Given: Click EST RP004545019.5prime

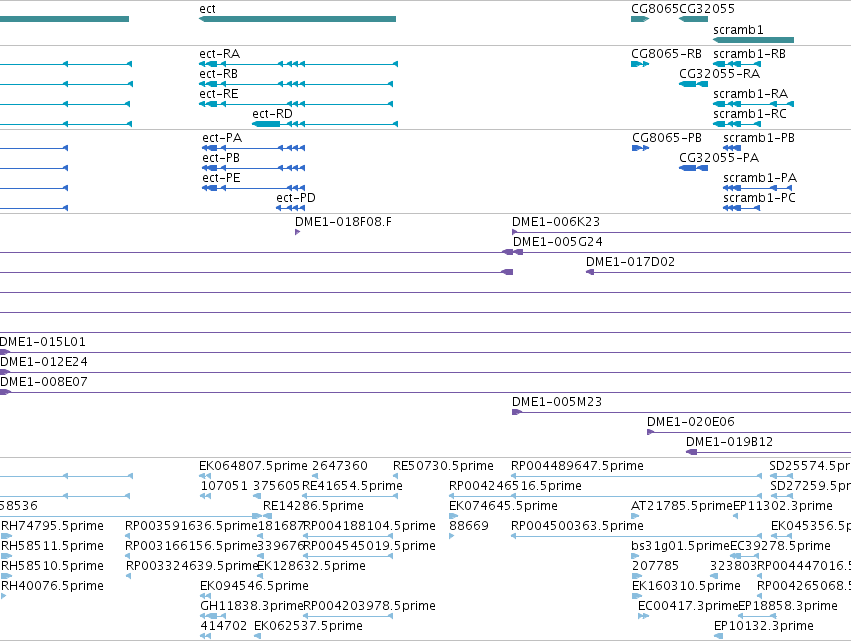Looking at the screenshot, I should [x=369, y=546].
